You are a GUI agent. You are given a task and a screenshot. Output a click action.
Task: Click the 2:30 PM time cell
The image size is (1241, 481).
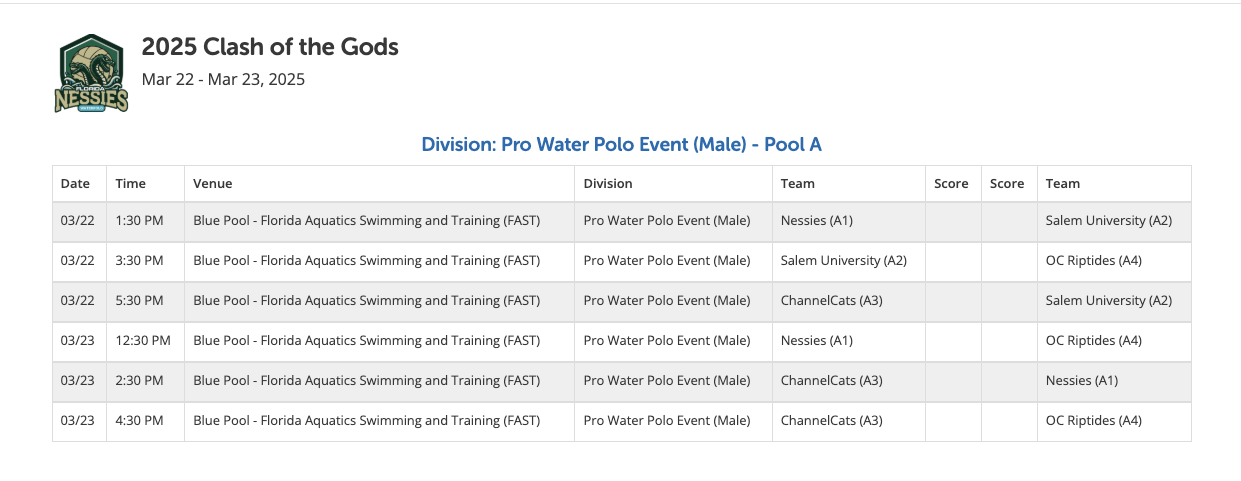point(139,381)
